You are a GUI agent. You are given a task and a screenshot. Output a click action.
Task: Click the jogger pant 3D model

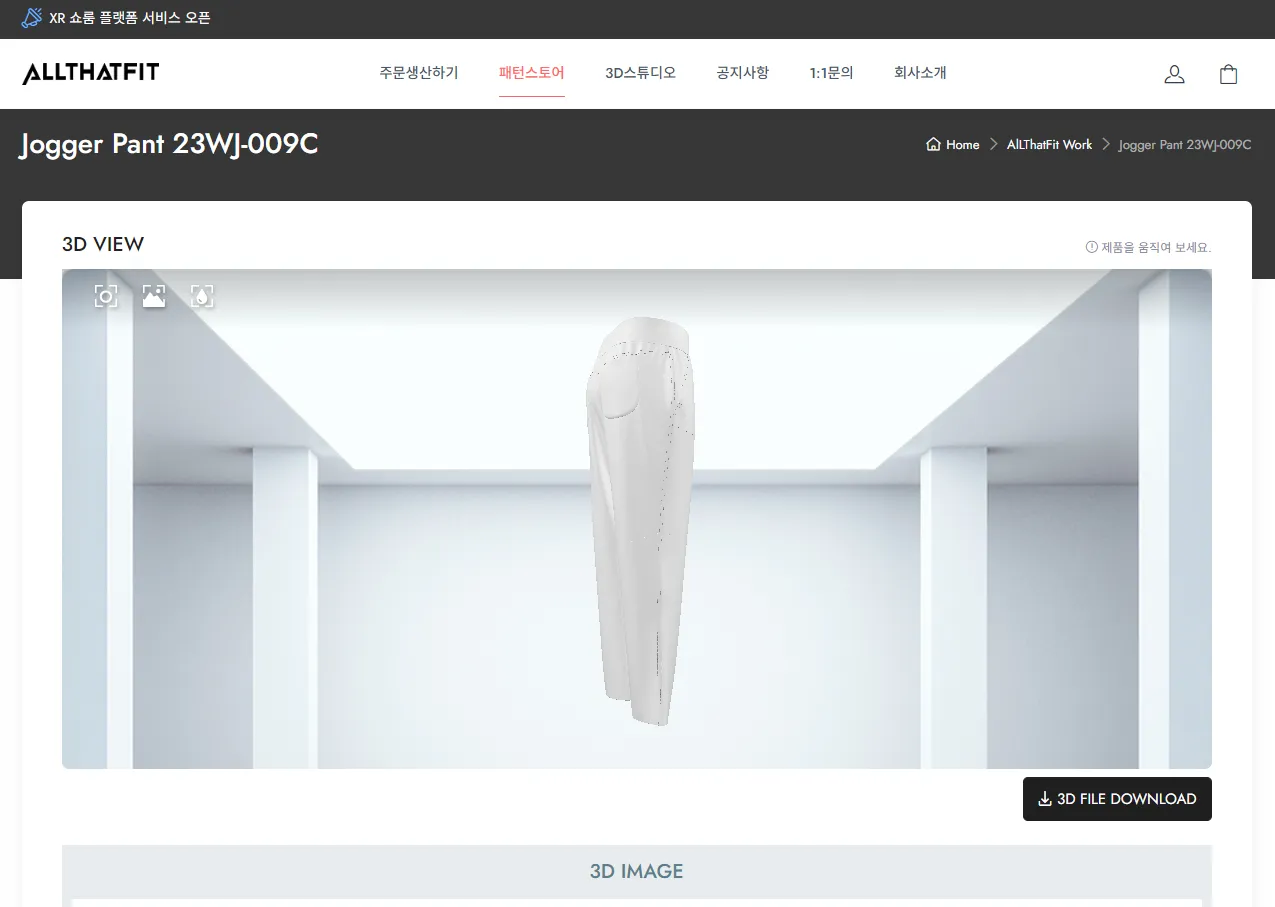click(640, 520)
